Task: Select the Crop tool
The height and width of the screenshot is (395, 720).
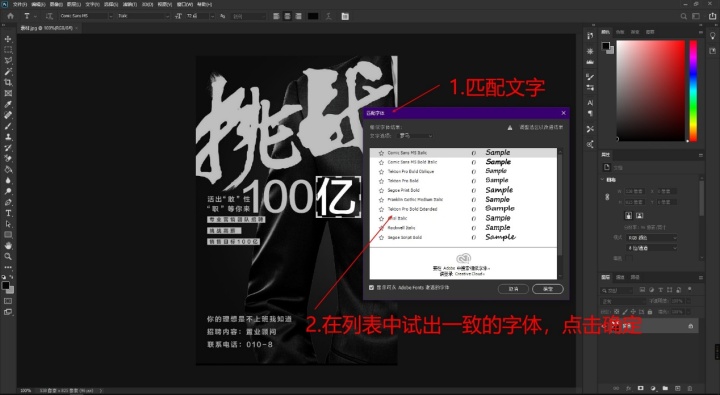Action: click(8, 83)
